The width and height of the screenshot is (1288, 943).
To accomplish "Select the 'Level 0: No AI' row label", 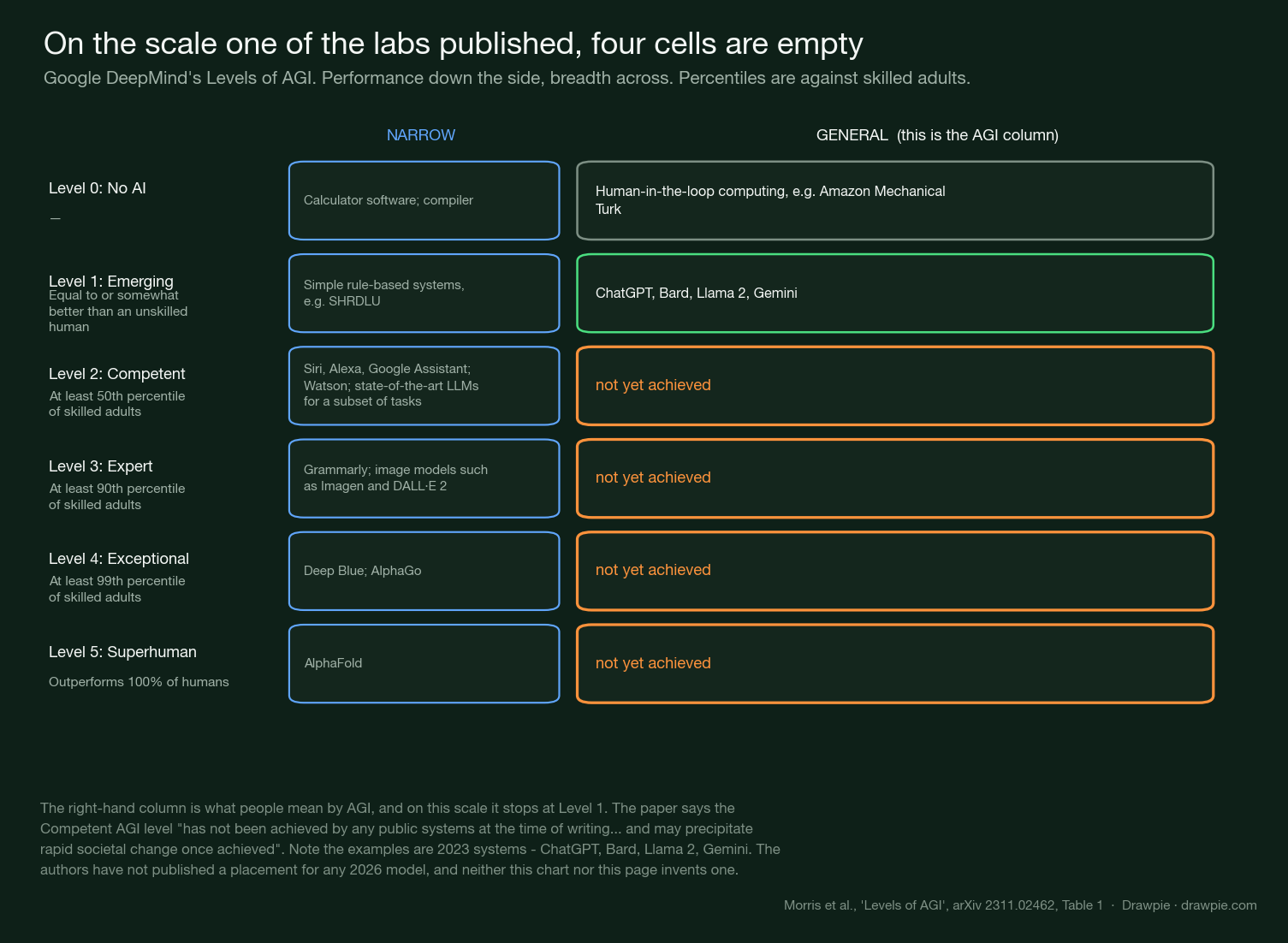I will click(98, 188).
